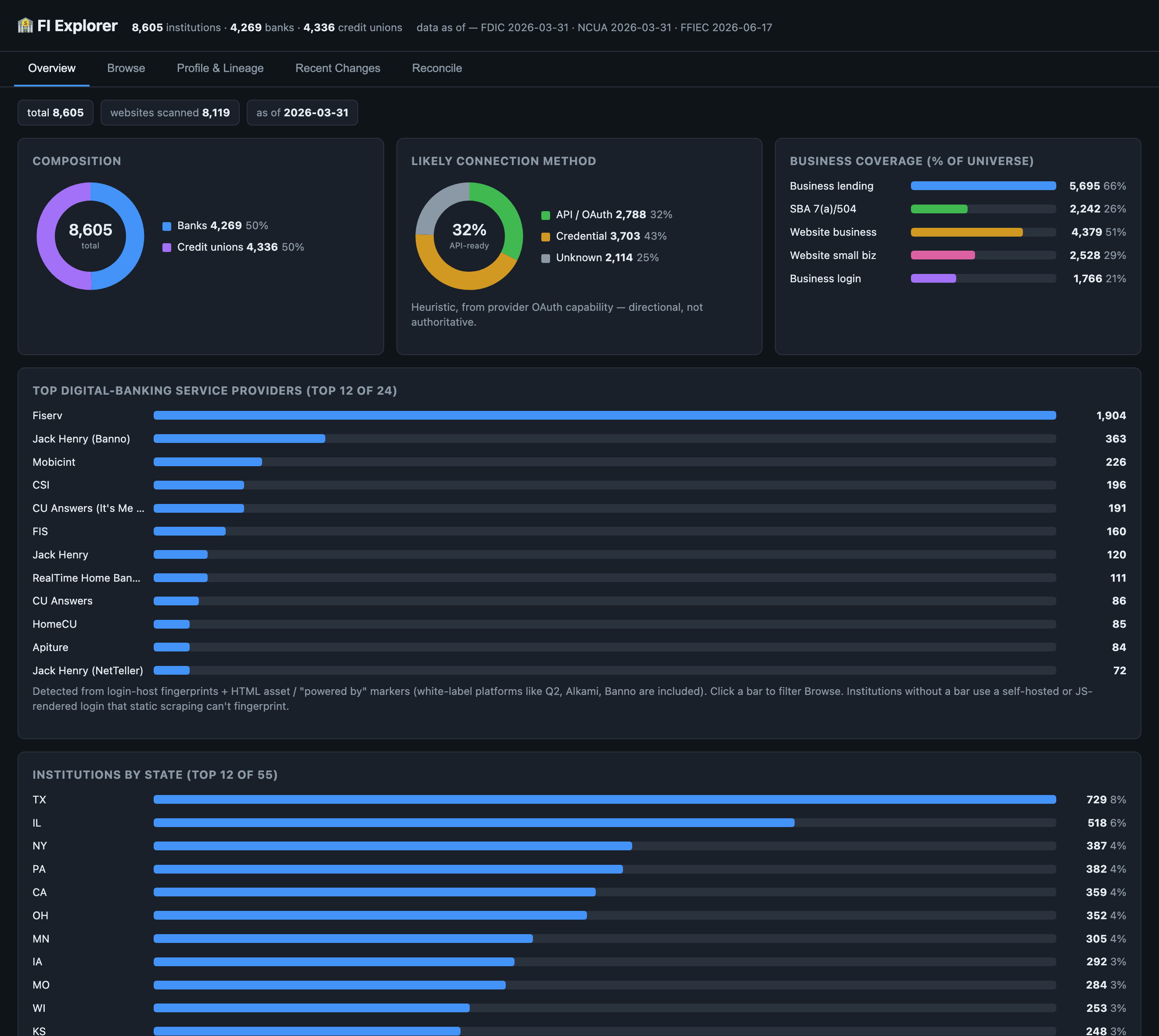Click the TX value 729 8%
Image resolution: width=1159 pixels, height=1036 pixels.
click(1105, 800)
